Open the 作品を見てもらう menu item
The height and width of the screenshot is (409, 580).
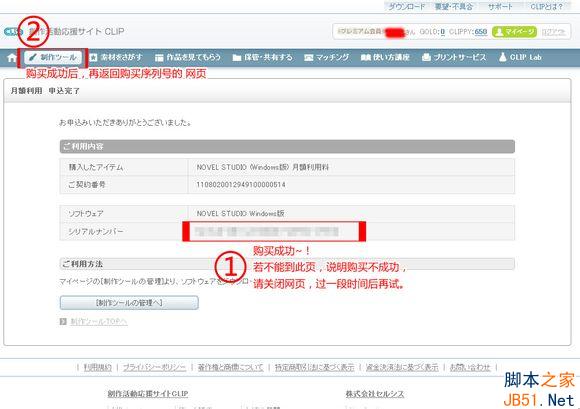tap(188, 57)
